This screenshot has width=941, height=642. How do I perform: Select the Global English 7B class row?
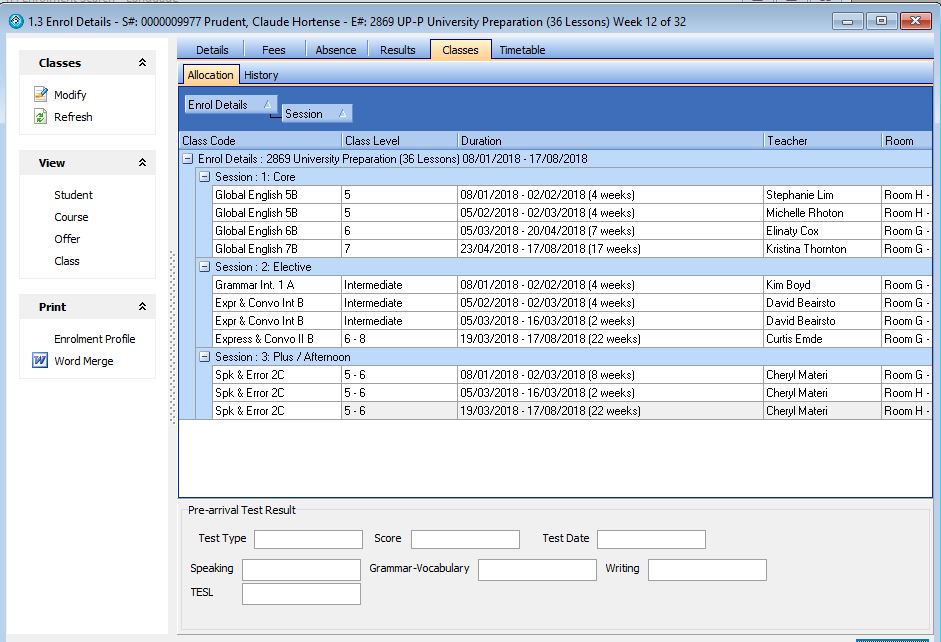coord(256,249)
